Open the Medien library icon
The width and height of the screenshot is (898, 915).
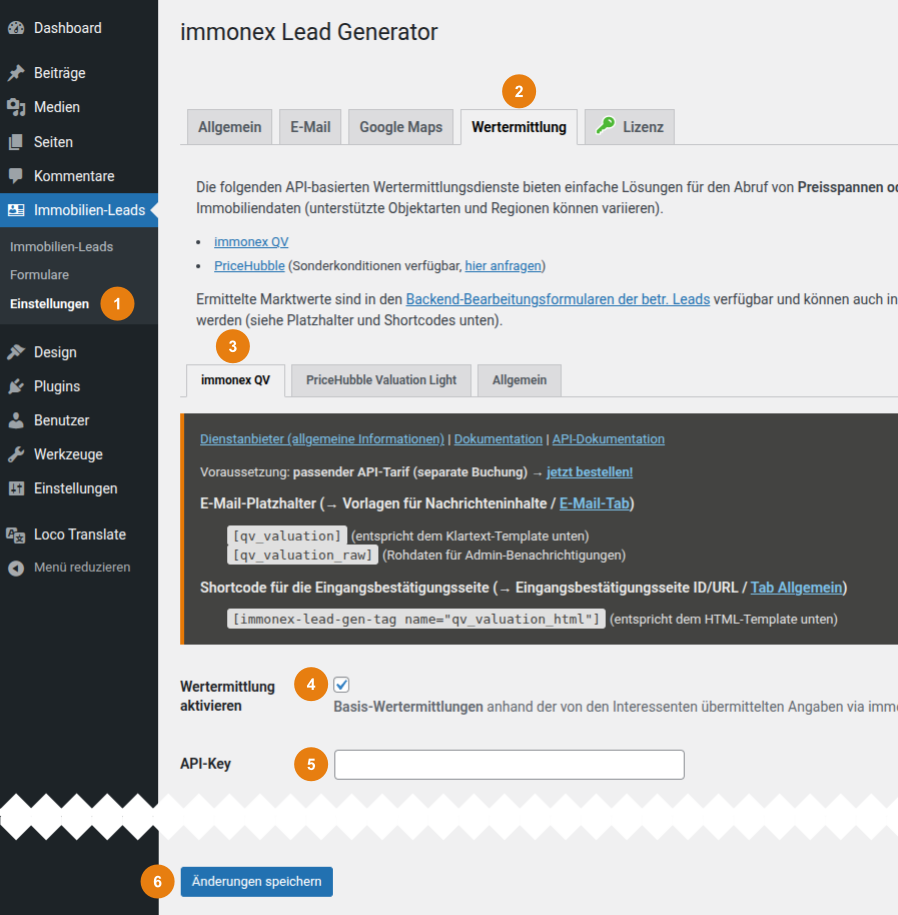16,107
